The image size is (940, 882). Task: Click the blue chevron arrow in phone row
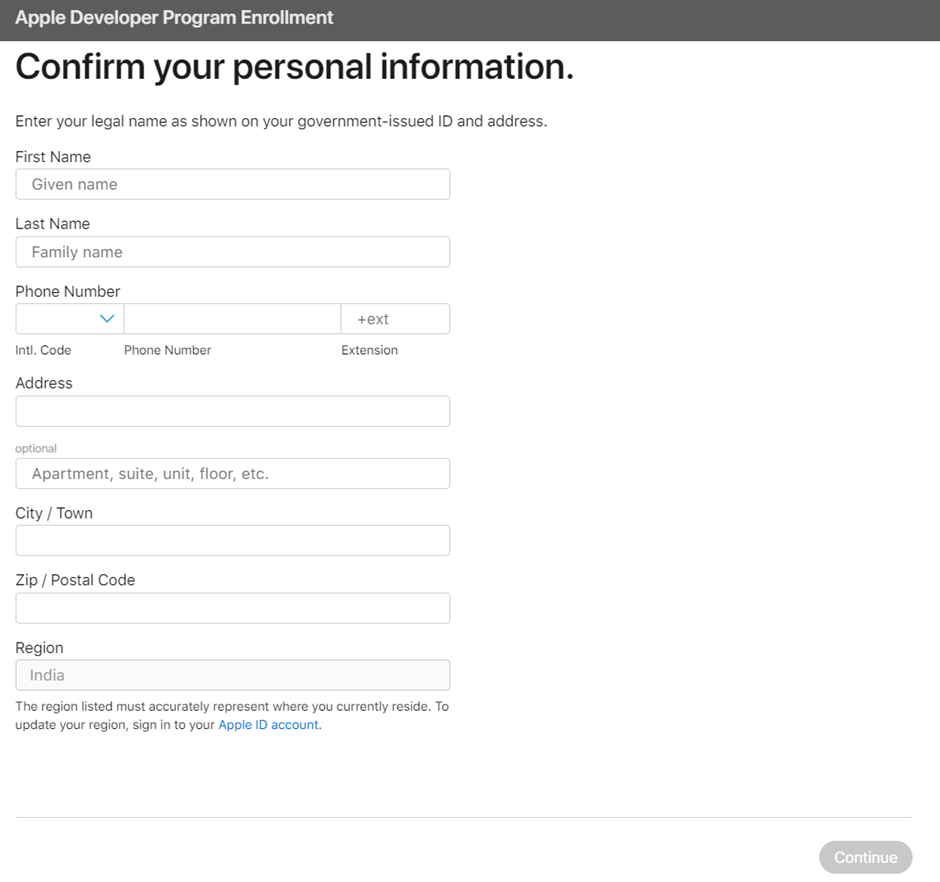tap(107, 319)
